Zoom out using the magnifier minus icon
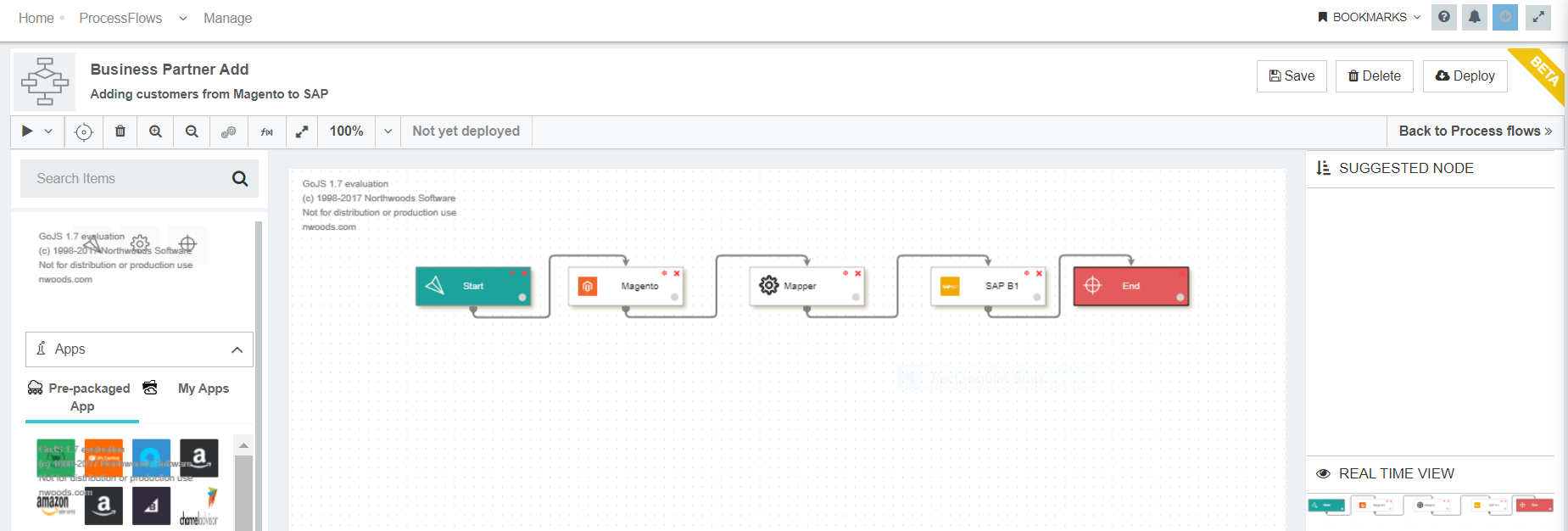 click(191, 131)
